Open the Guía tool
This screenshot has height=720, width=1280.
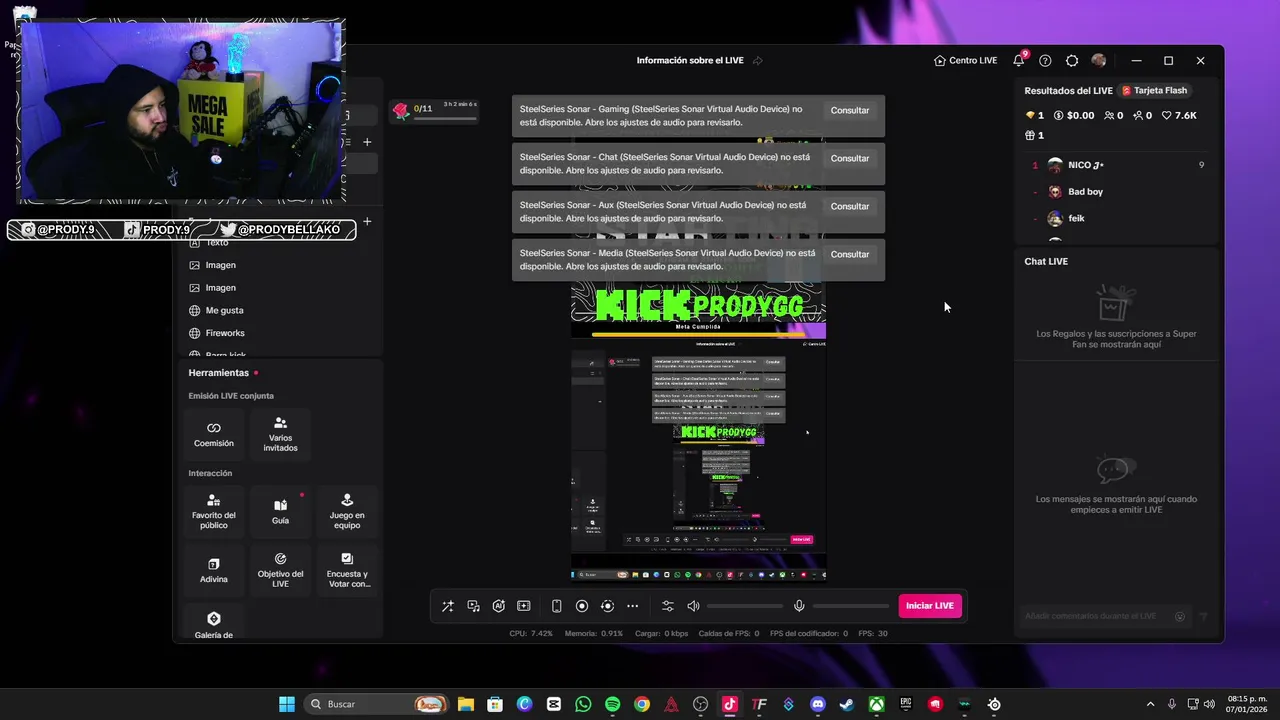(x=280, y=511)
